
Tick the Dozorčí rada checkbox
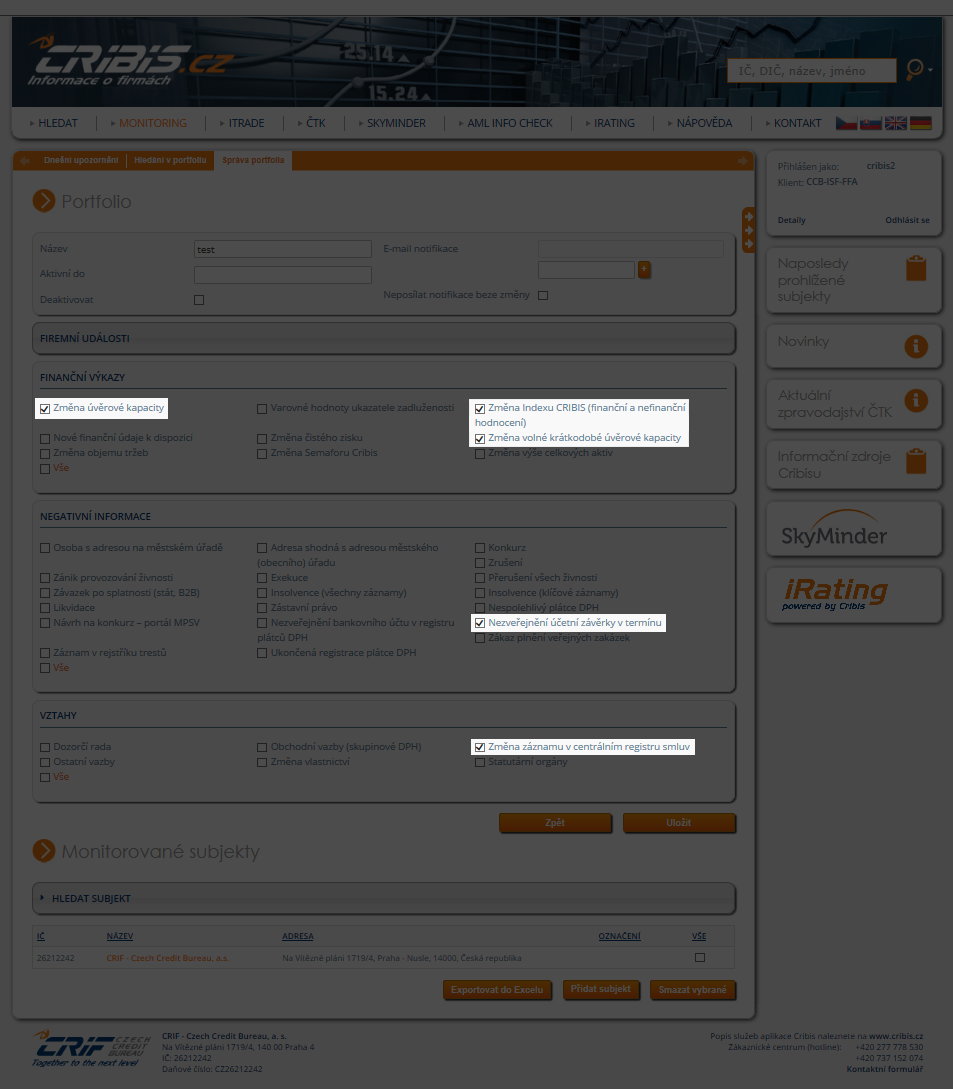pyautogui.click(x=45, y=747)
